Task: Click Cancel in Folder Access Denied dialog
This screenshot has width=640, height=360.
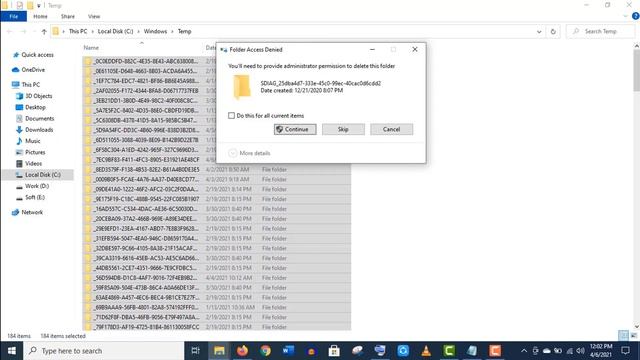Action: pyautogui.click(x=391, y=129)
